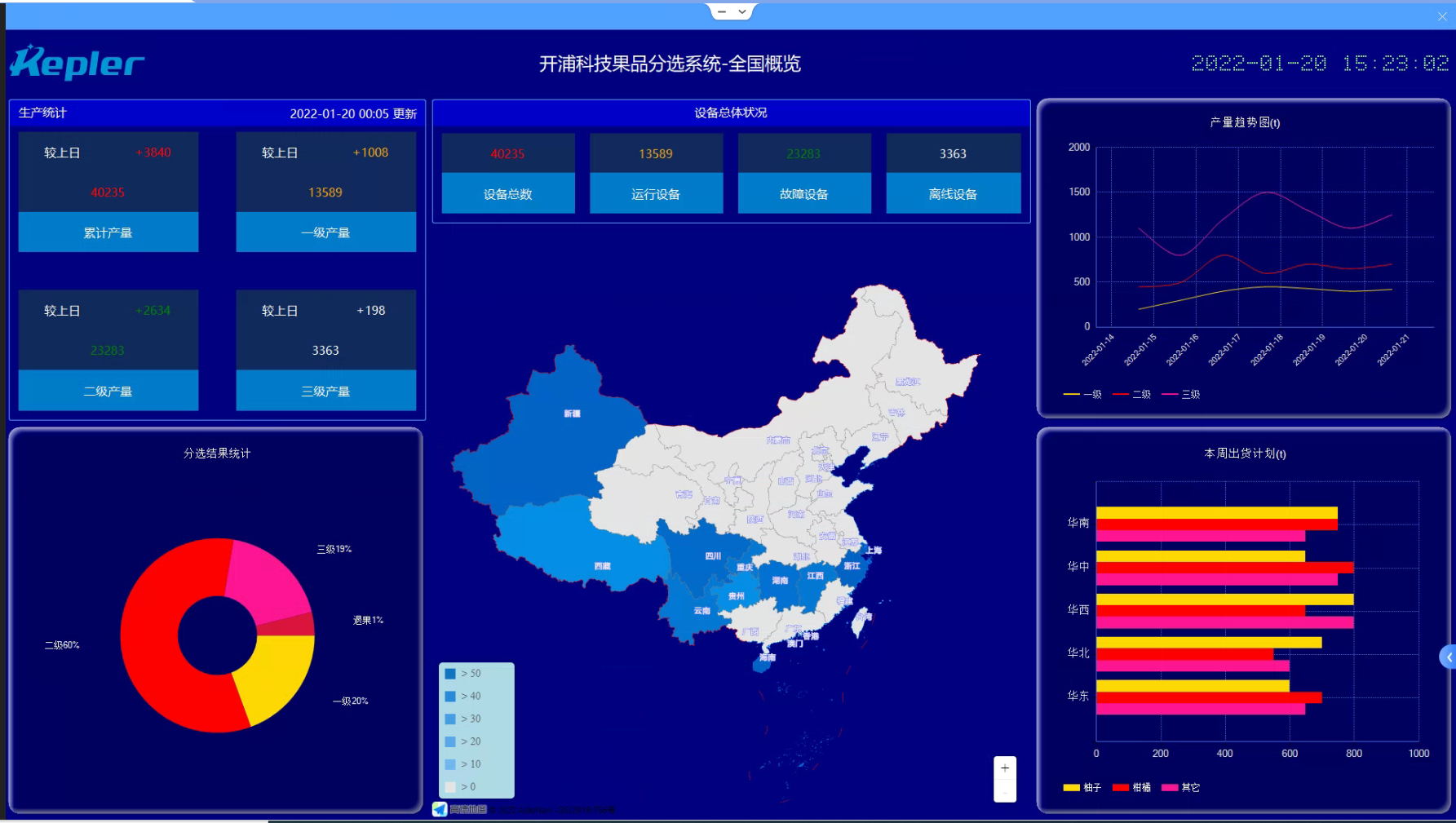The height and width of the screenshot is (823, 1456).
Task: Click the Kepler logo
Action: click(x=76, y=61)
